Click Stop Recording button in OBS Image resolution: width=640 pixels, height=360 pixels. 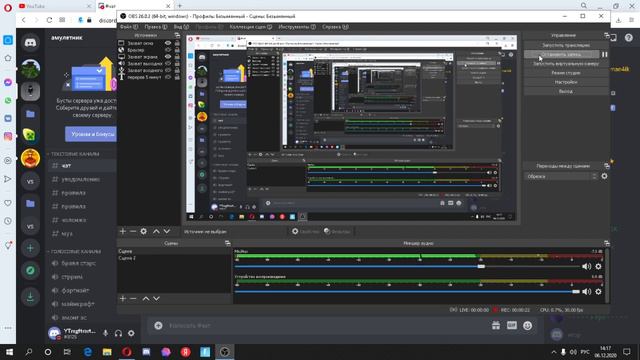562,54
